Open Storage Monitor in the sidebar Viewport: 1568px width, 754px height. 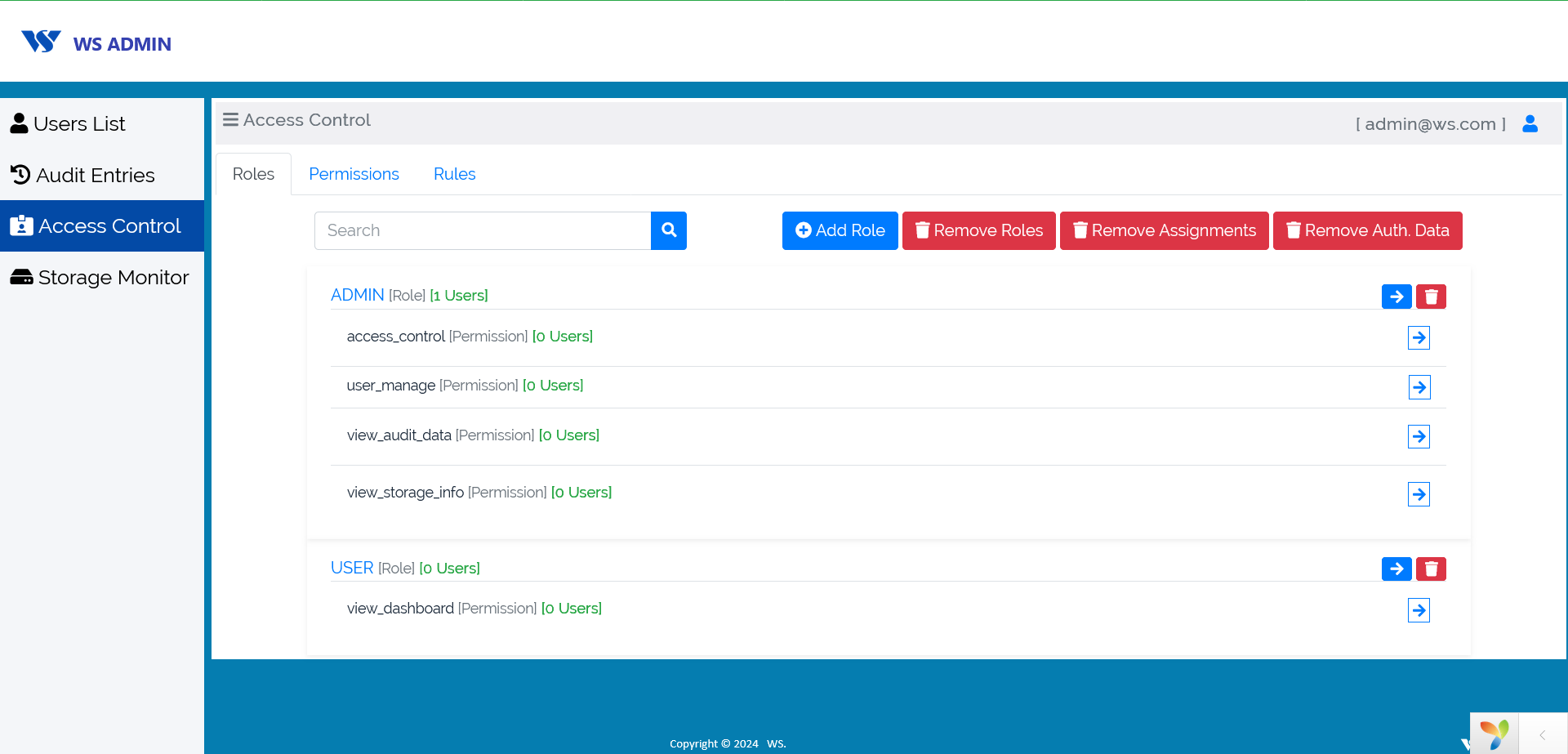(x=101, y=278)
